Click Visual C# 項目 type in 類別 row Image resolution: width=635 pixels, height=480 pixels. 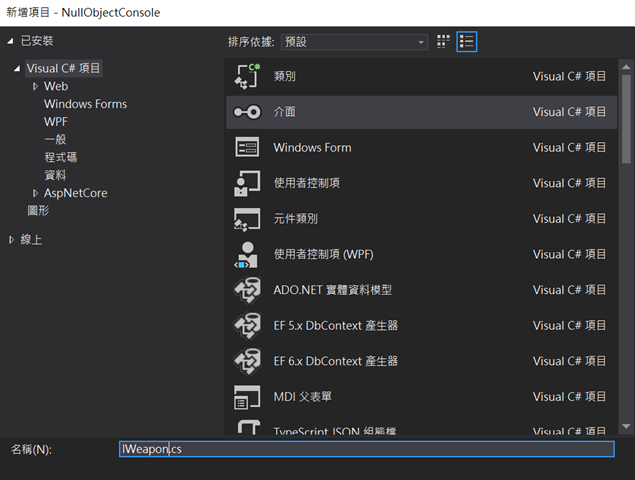[569, 76]
